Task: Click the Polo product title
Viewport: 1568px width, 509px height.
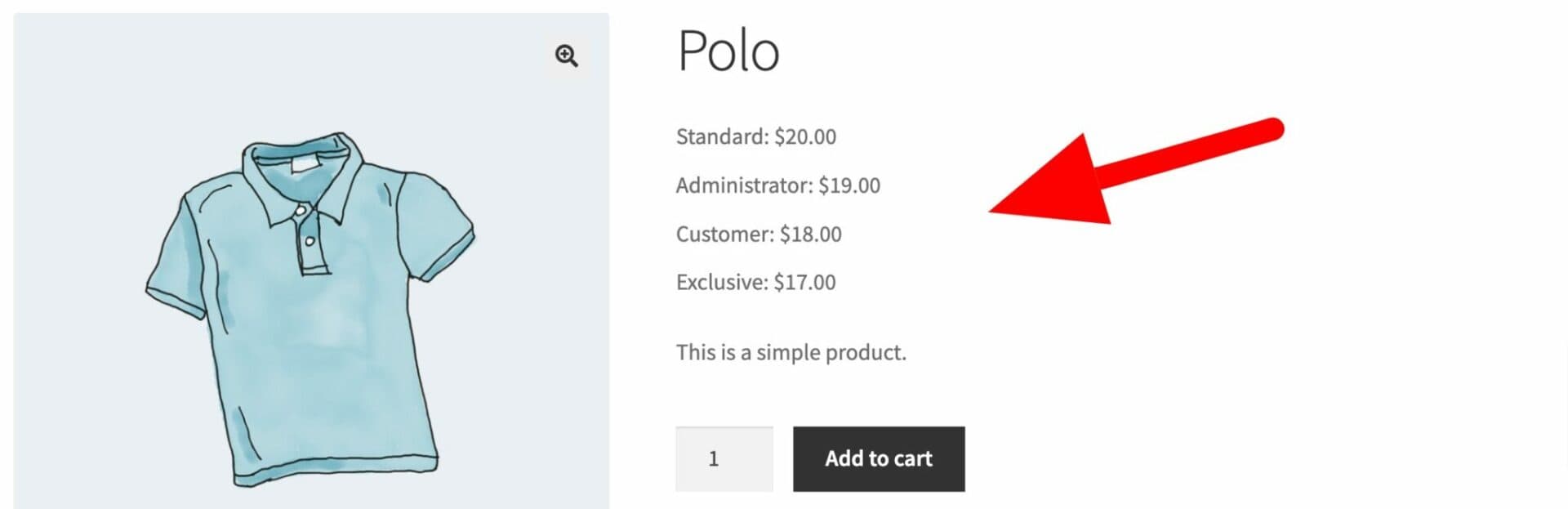Action: [x=728, y=51]
